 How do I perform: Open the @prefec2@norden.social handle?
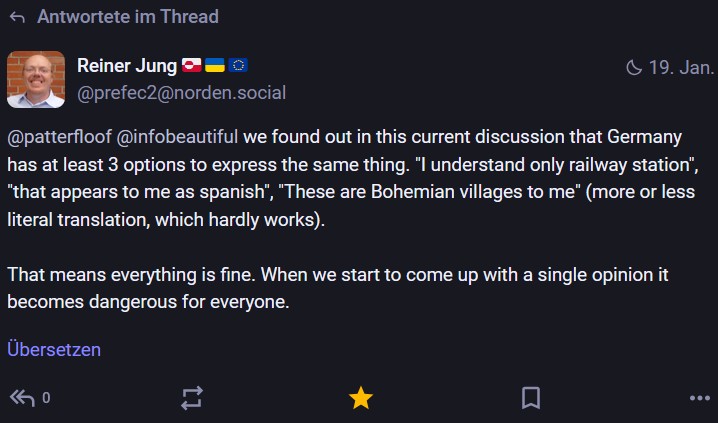click(x=181, y=93)
